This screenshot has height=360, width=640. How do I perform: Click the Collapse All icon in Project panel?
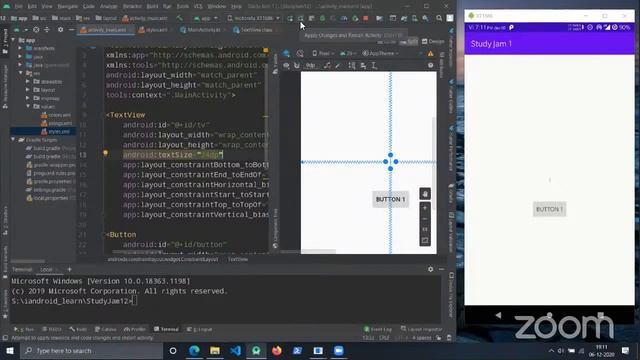point(47,30)
